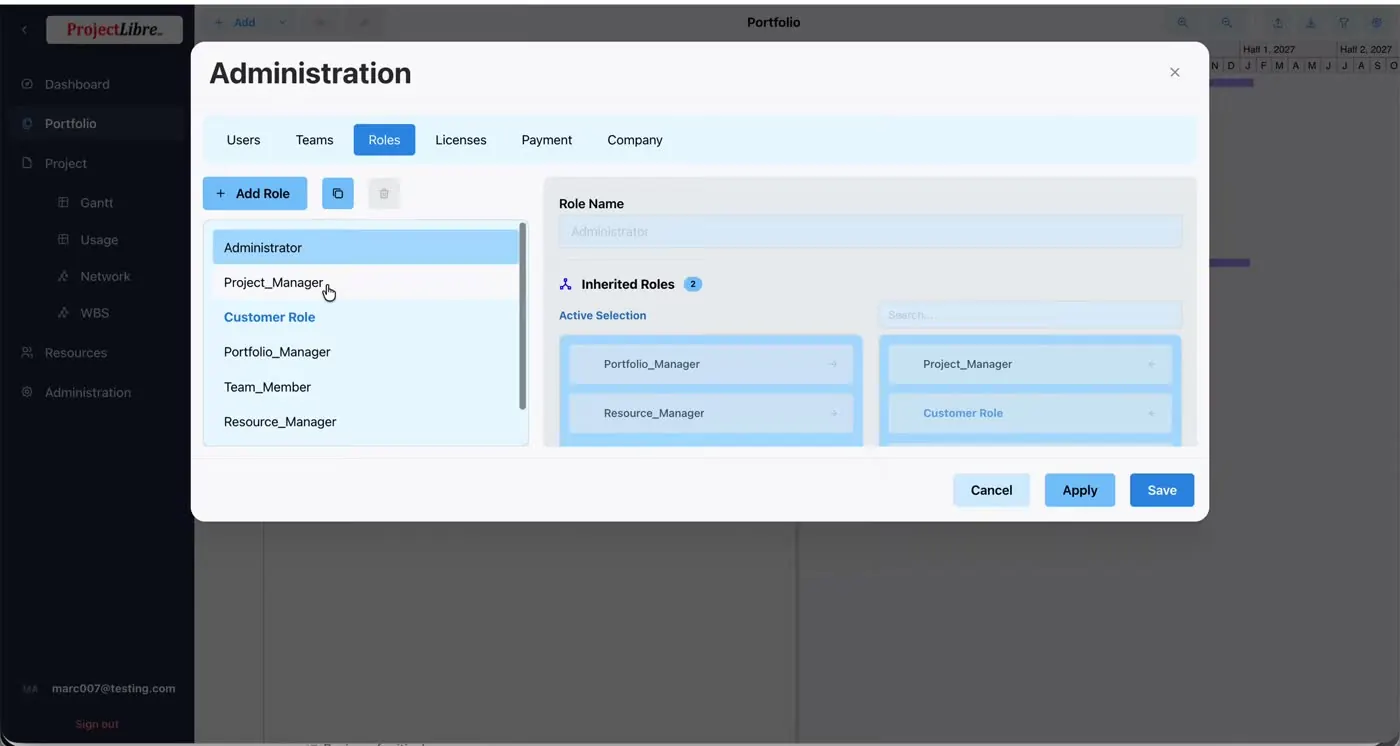Click the Search box for inherited roles

coord(1030,315)
